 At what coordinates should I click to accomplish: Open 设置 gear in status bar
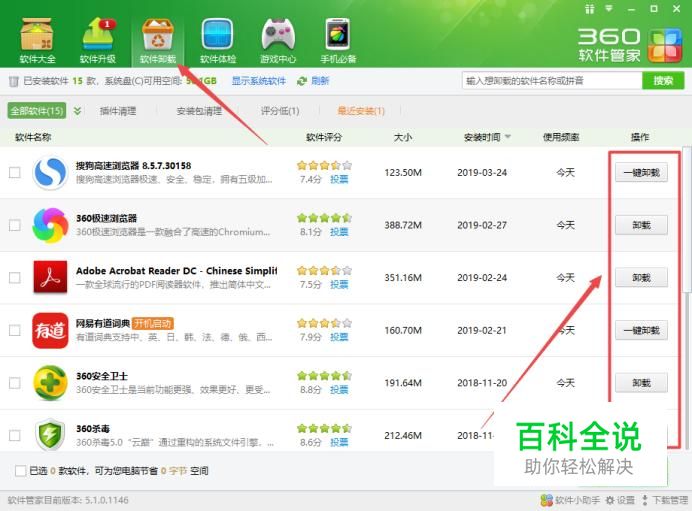pos(620,500)
